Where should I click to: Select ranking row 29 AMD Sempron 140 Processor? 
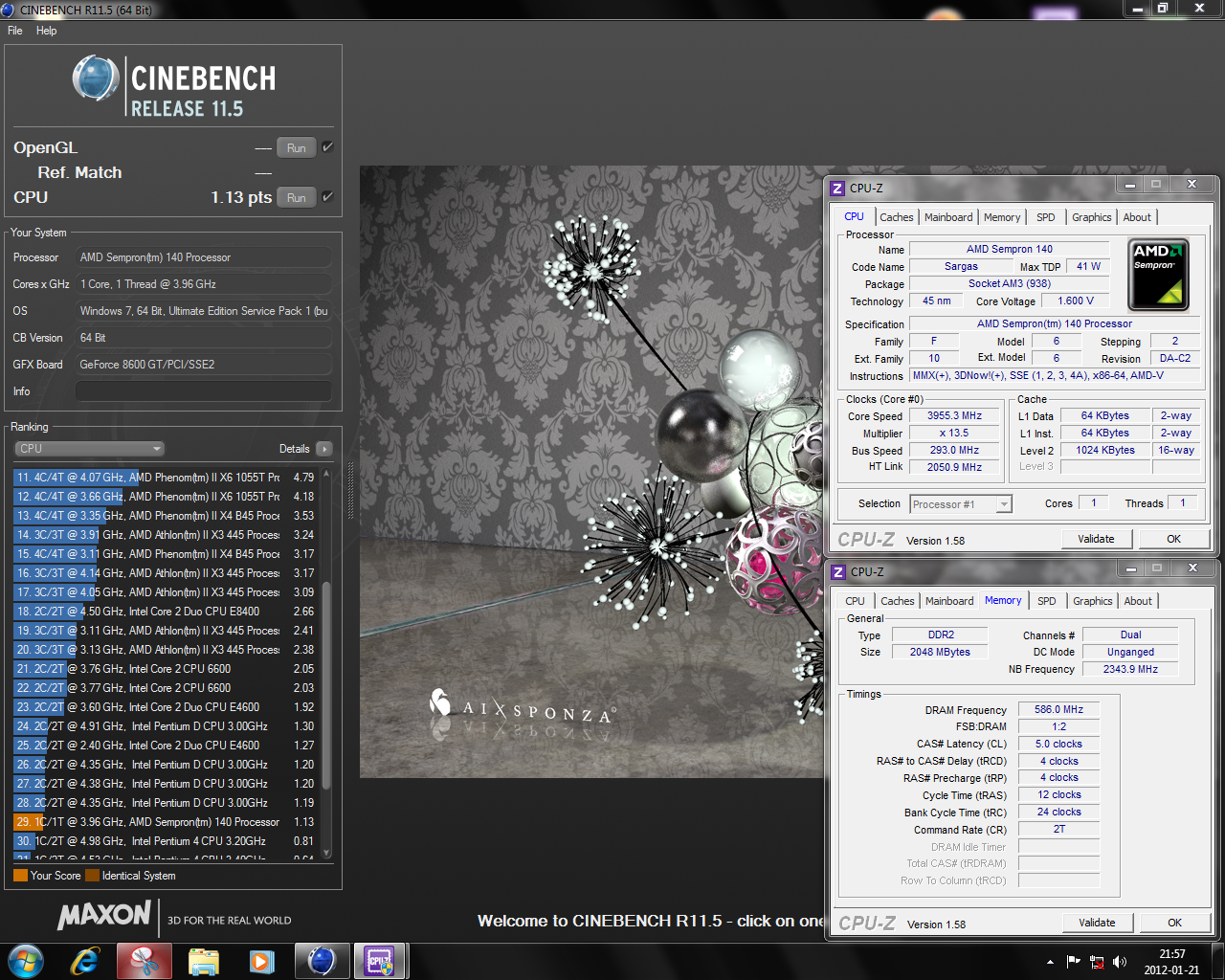[x=165, y=822]
